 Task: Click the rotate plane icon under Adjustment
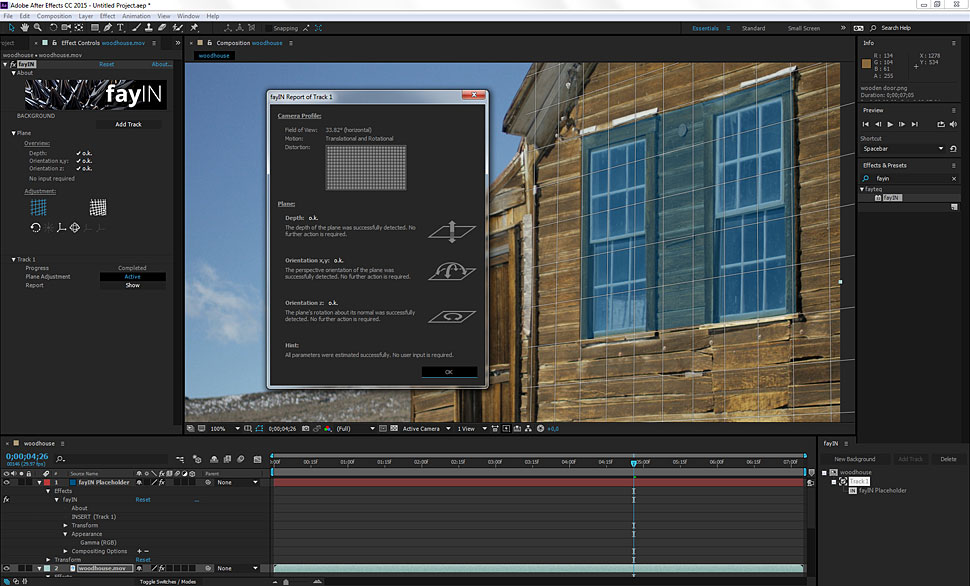coord(35,228)
